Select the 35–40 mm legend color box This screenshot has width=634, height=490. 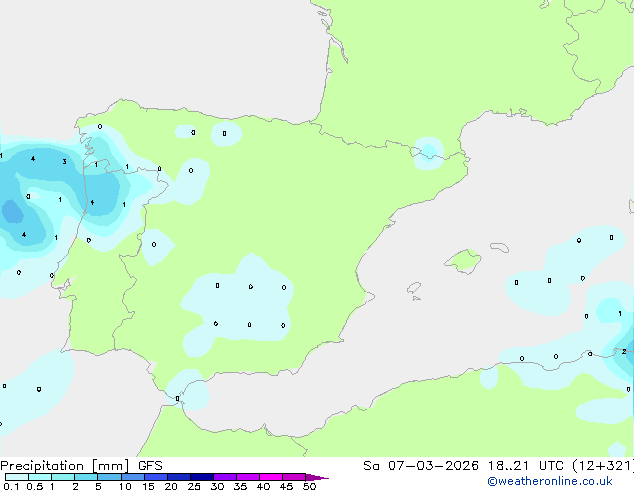click(248, 477)
